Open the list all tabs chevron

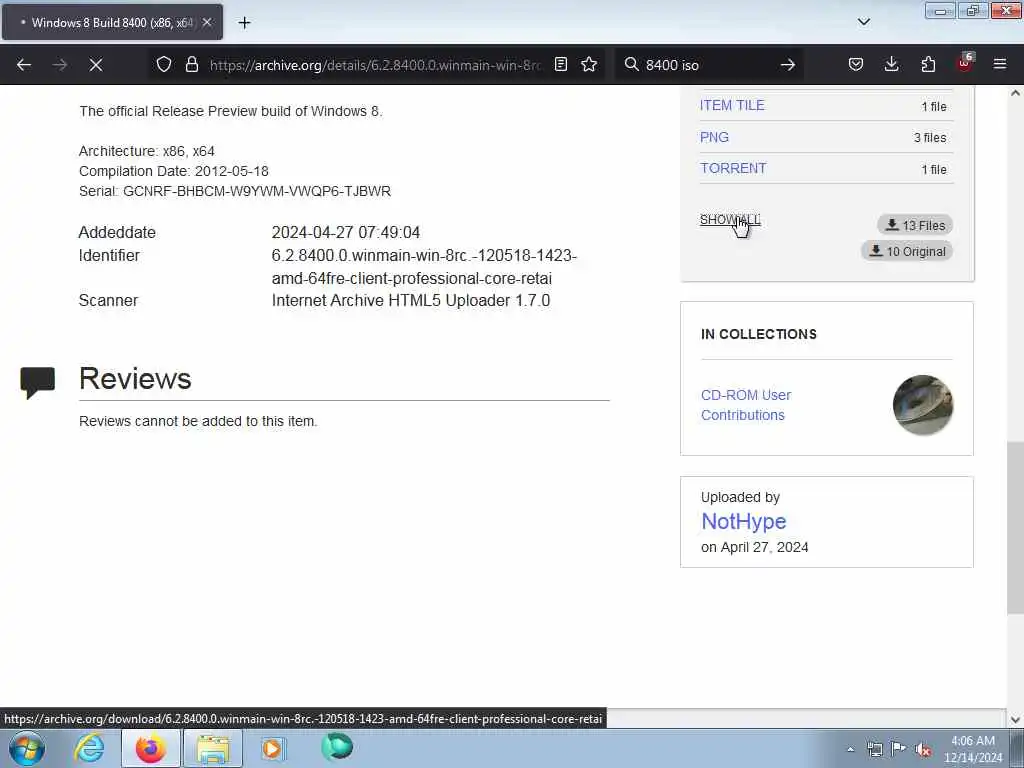point(863,22)
